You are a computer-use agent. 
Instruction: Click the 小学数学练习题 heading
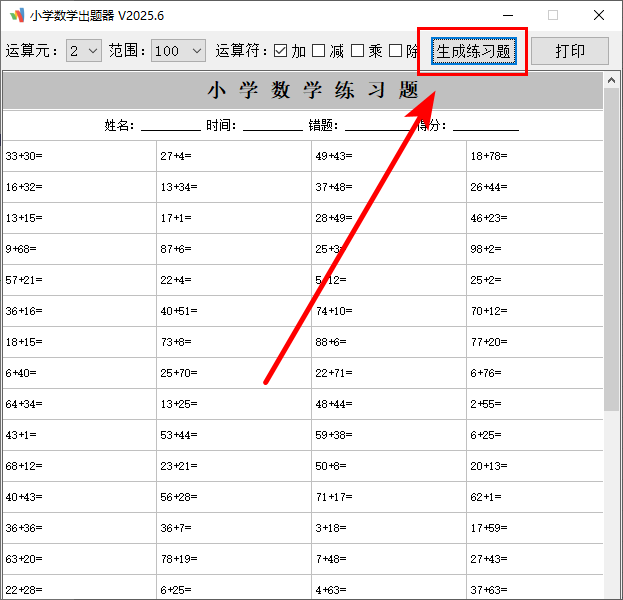(x=313, y=90)
